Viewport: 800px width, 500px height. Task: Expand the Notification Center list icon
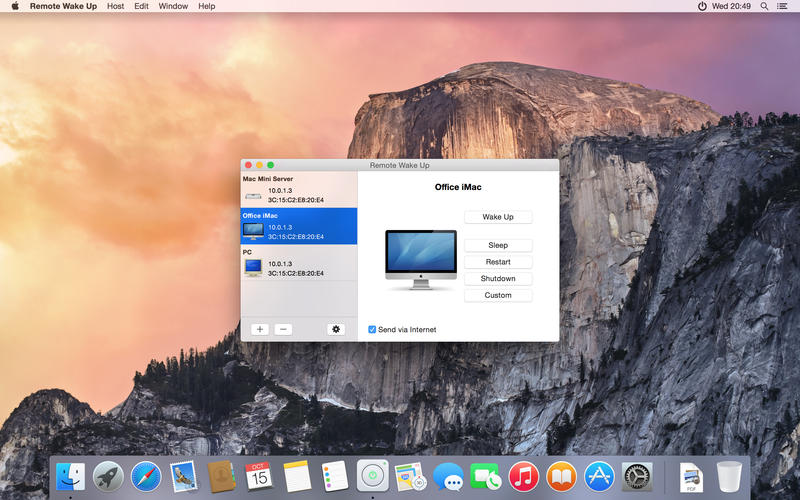[x=783, y=6]
